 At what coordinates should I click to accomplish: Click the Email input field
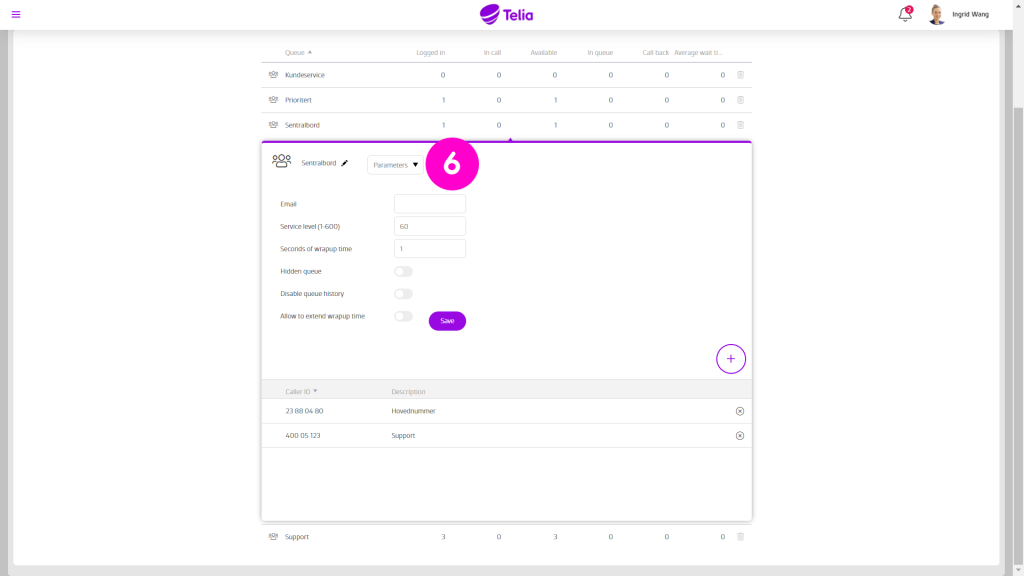click(x=429, y=203)
